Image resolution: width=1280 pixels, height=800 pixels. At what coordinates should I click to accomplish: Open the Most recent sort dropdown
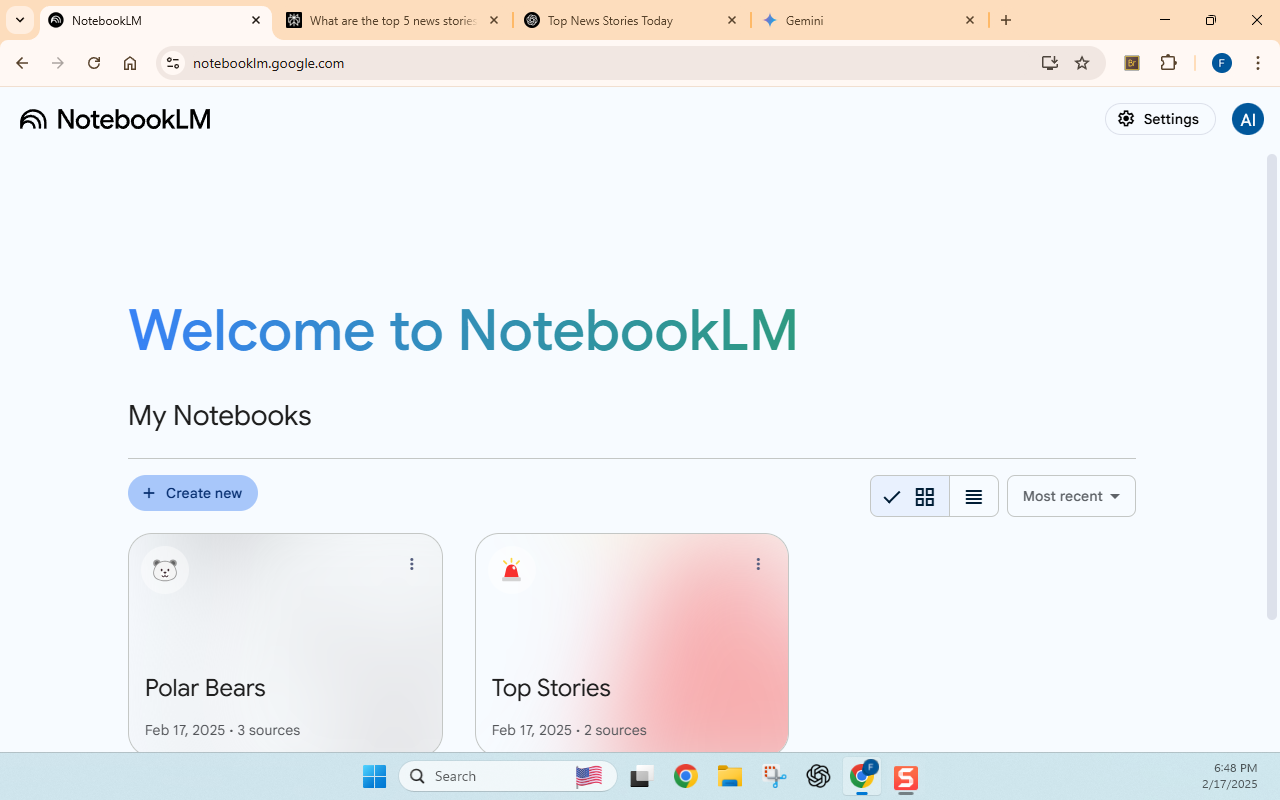pyautogui.click(x=1070, y=495)
